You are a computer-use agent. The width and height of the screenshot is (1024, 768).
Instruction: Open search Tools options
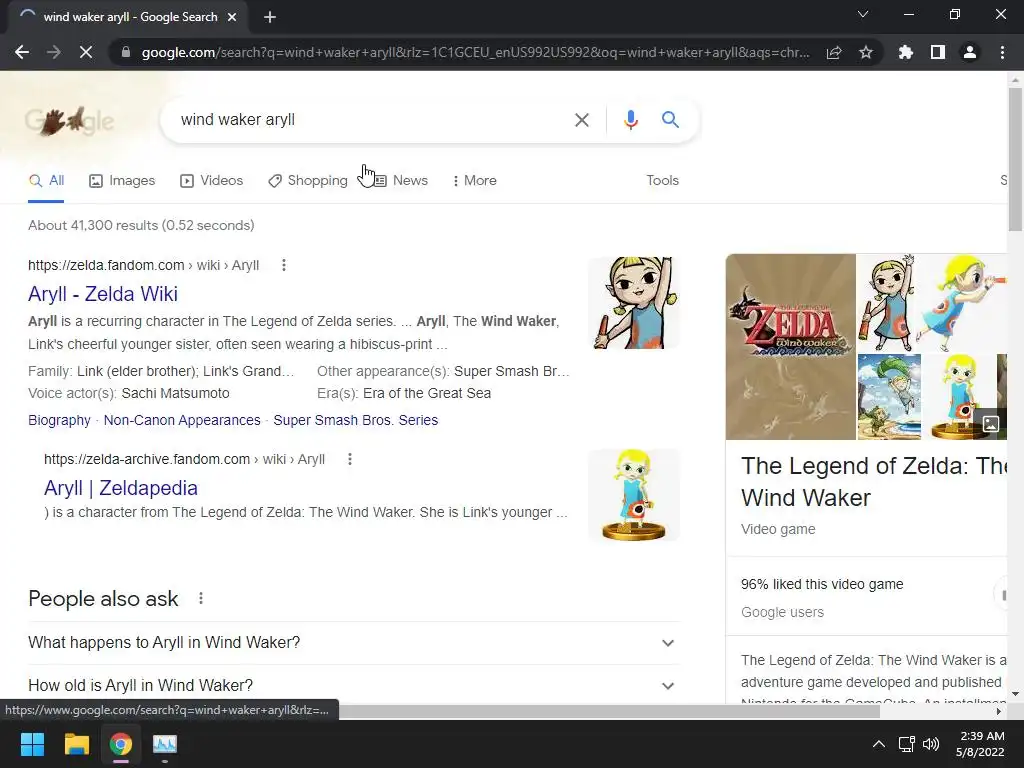662,181
